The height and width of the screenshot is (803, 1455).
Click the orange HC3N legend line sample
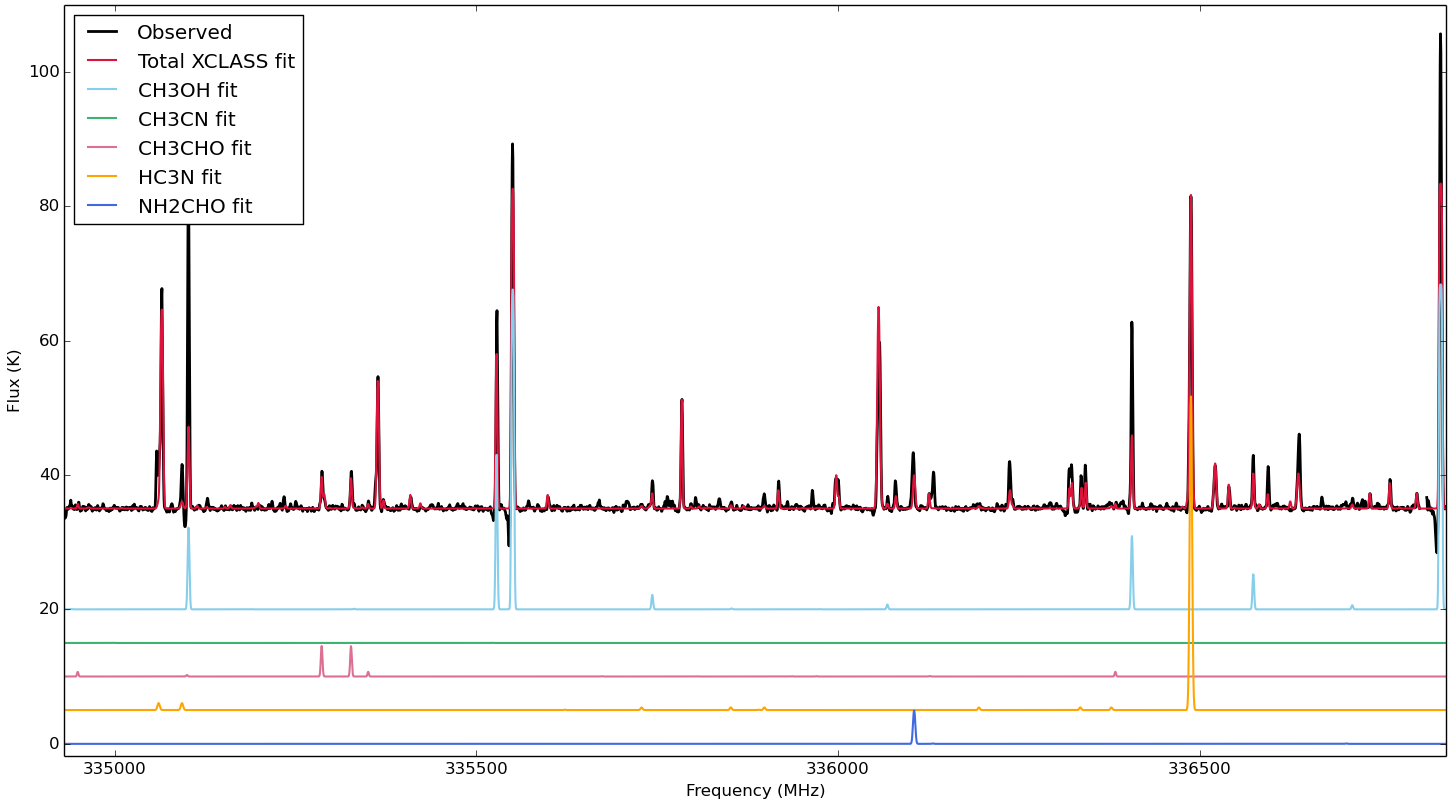point(103,177)
